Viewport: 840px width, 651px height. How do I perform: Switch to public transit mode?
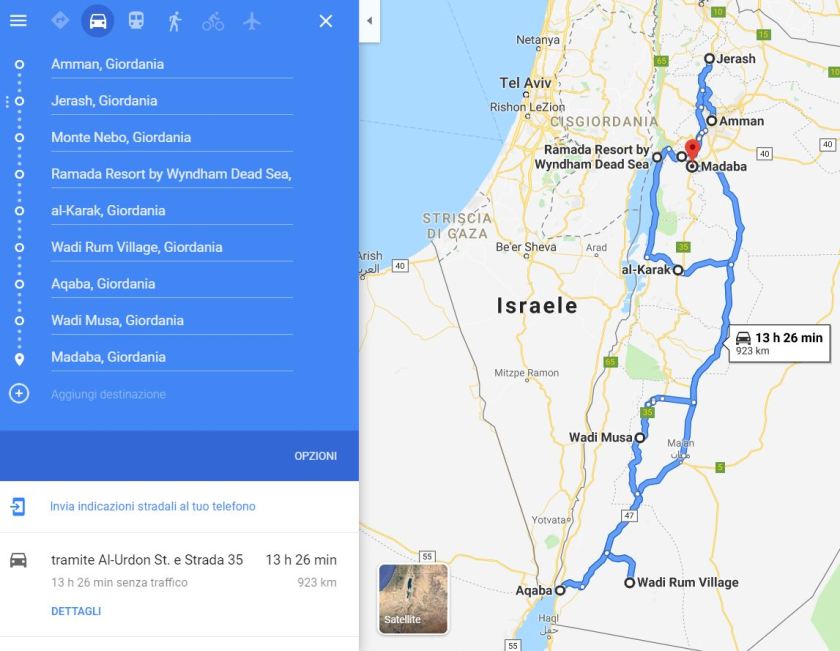(x=136, y=21)
